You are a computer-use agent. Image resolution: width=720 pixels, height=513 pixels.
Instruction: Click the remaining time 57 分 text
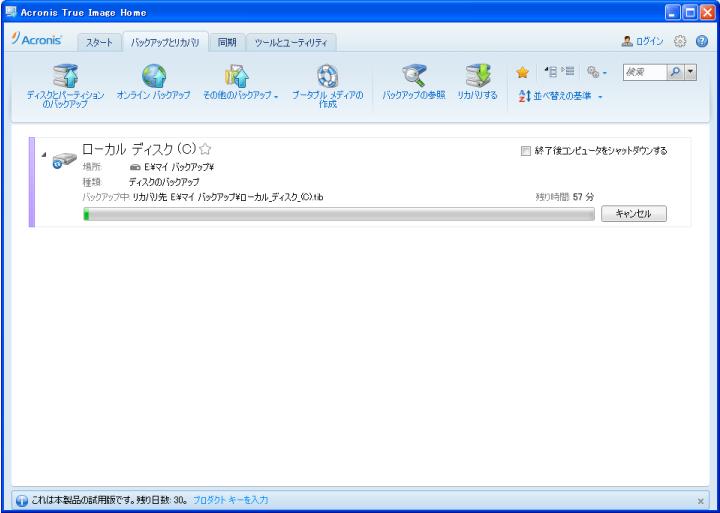pos(583,197)
